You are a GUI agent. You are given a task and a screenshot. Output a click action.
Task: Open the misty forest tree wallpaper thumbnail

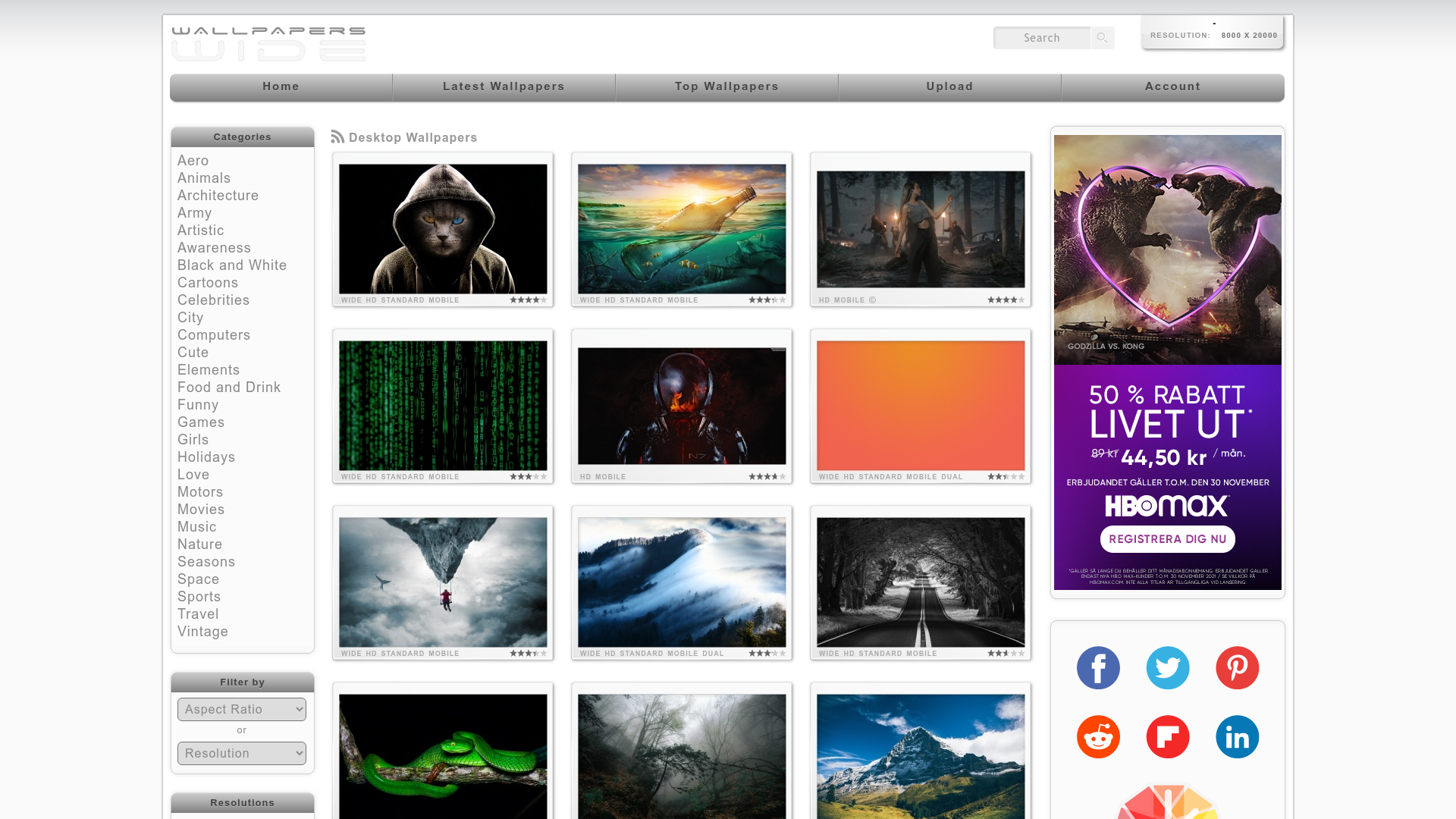(x=682, y=756)
